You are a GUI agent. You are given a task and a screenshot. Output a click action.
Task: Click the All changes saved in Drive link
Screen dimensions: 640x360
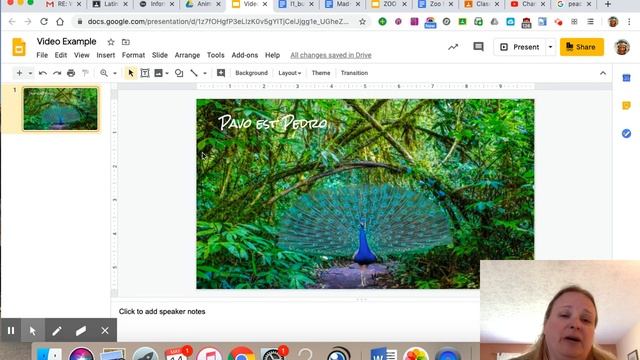(331, 55)
